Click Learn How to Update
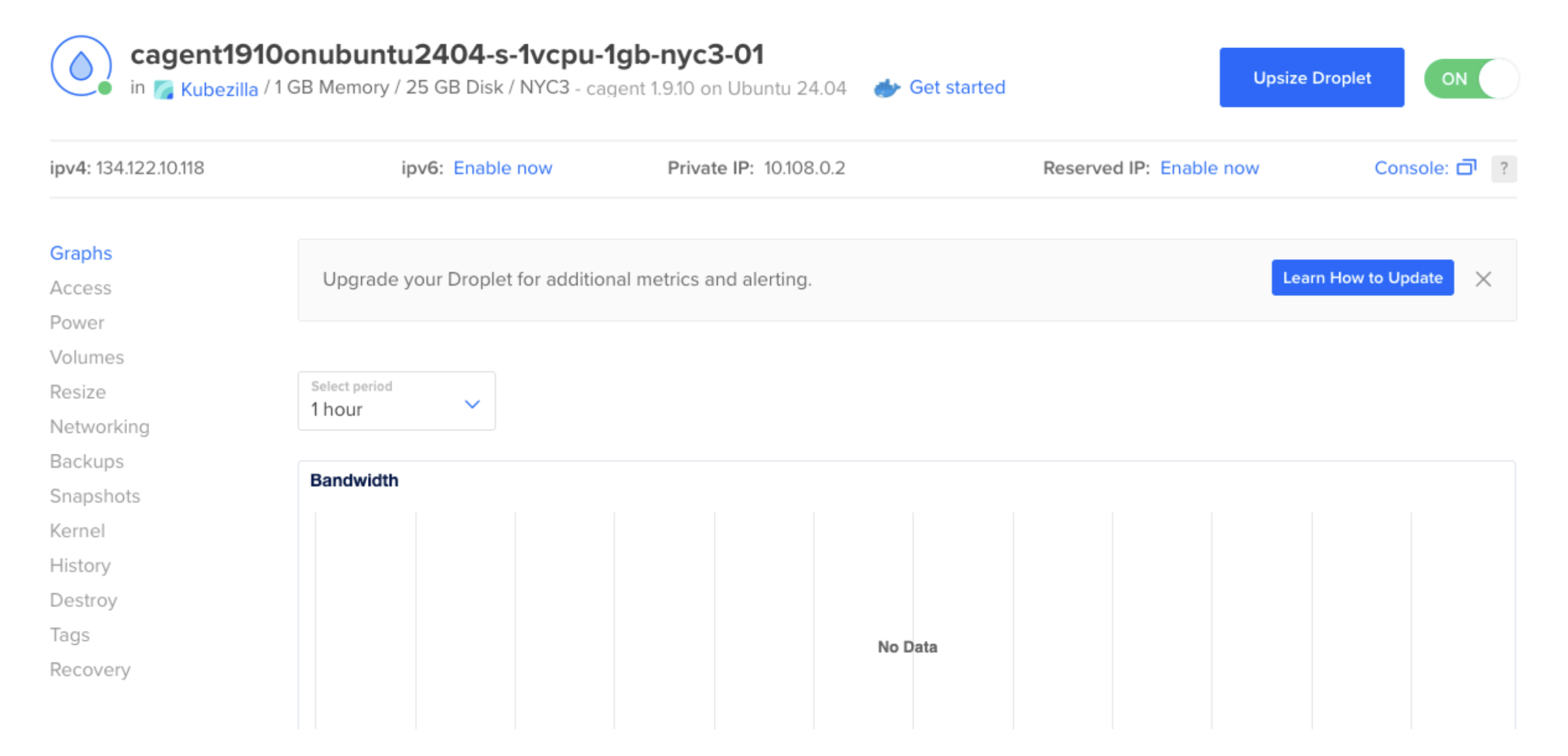The height and width of the screenshot is (756, 1568). [1363, 277]
